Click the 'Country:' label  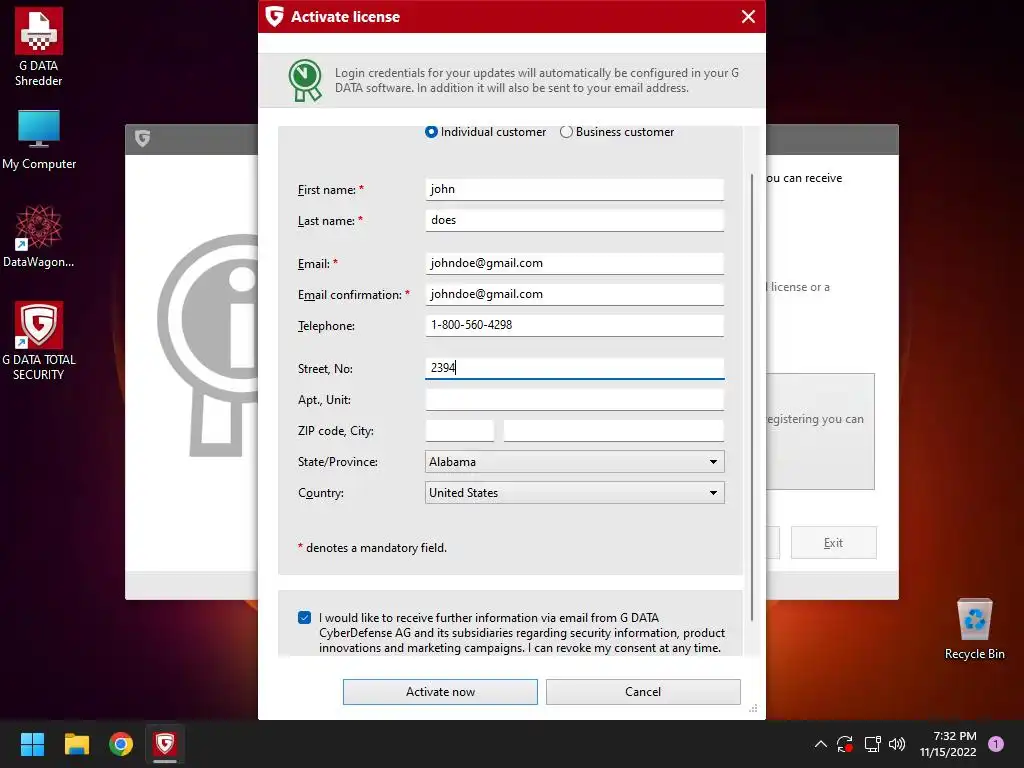click(x=321, y=493)
